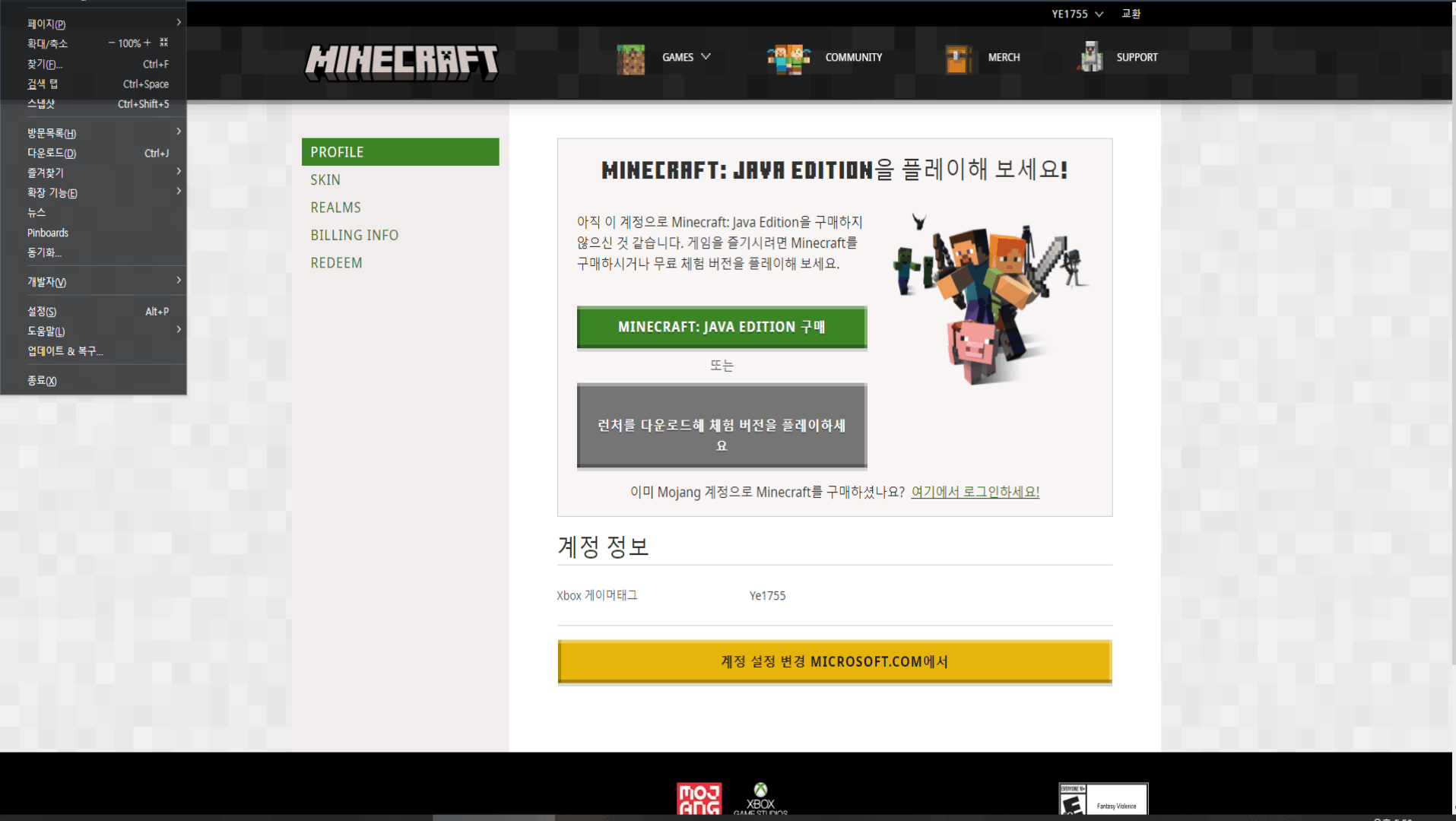Click the Mojang logo in the footer
The image size is (1456, 821).
(699, 800)
